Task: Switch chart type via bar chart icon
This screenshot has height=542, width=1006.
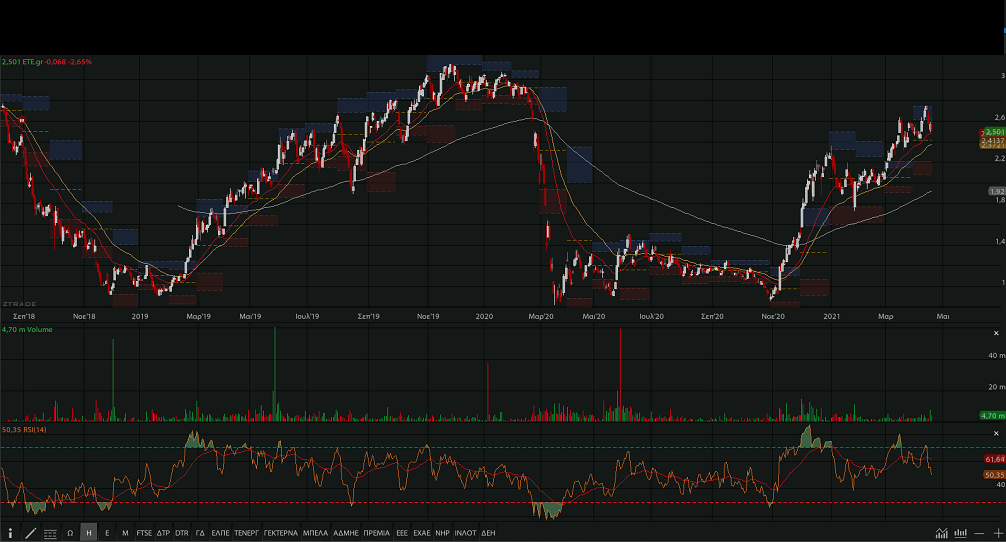Action: [962, 533]
